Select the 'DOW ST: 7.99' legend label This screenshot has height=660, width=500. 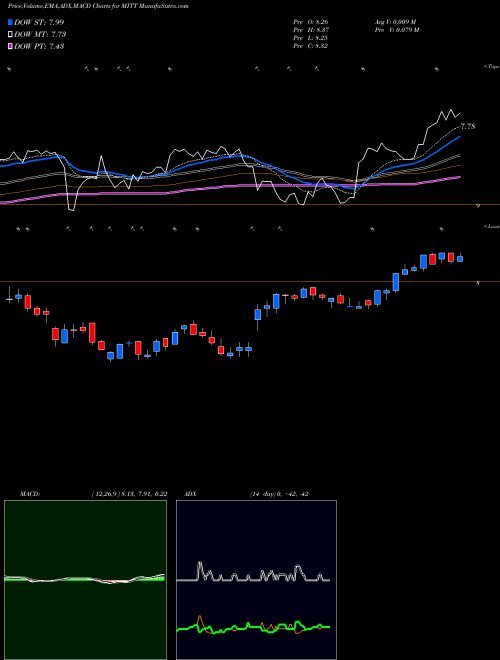[x=39, y=22]
